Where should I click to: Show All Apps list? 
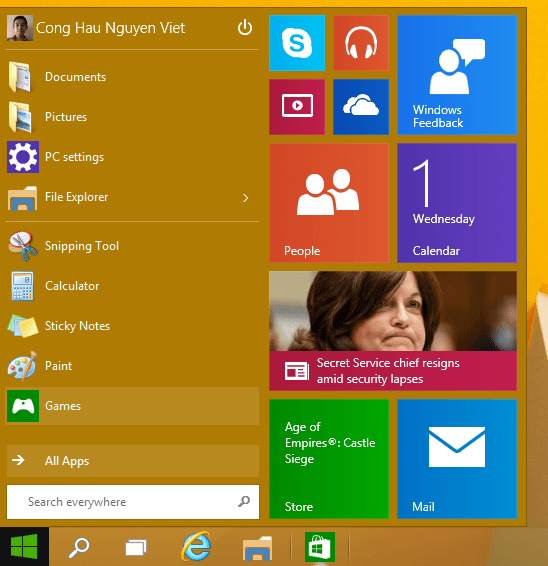(133, 461)
